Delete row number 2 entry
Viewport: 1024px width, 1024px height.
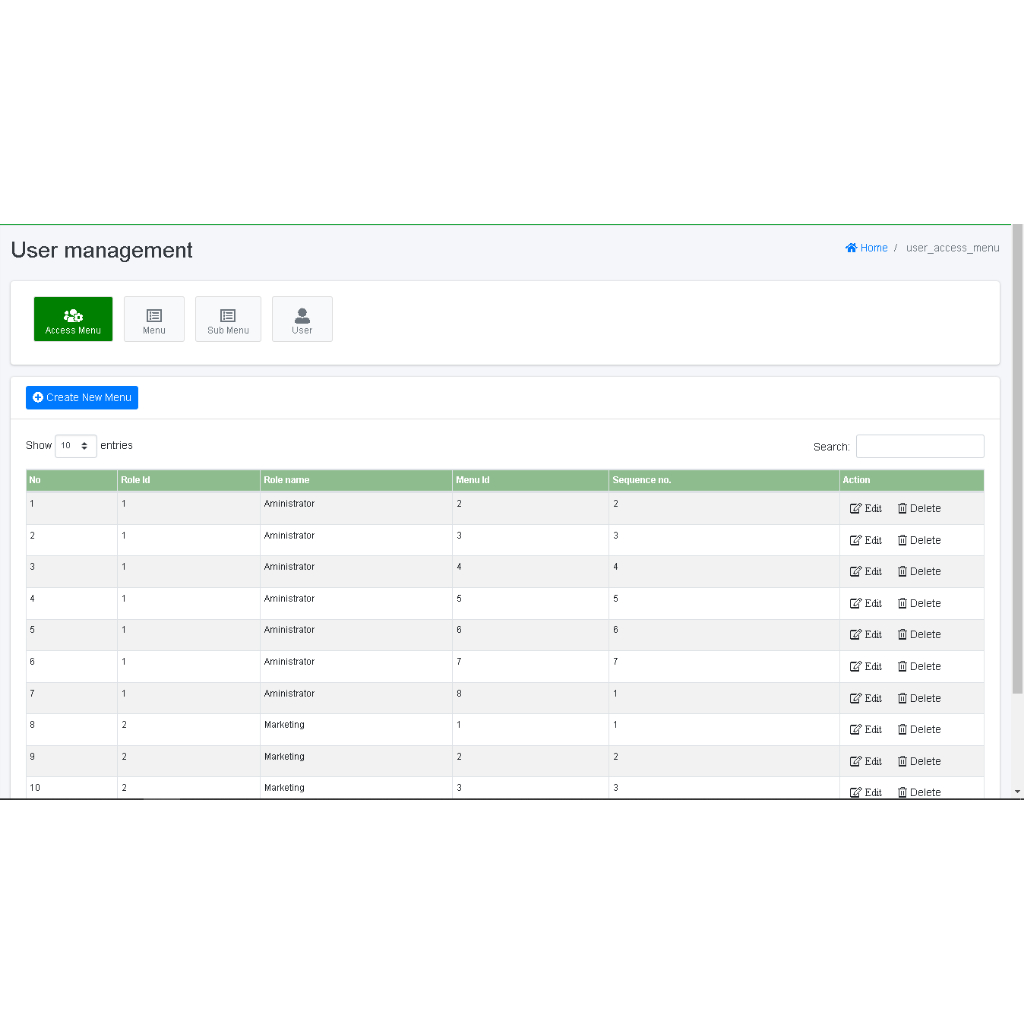919,540
